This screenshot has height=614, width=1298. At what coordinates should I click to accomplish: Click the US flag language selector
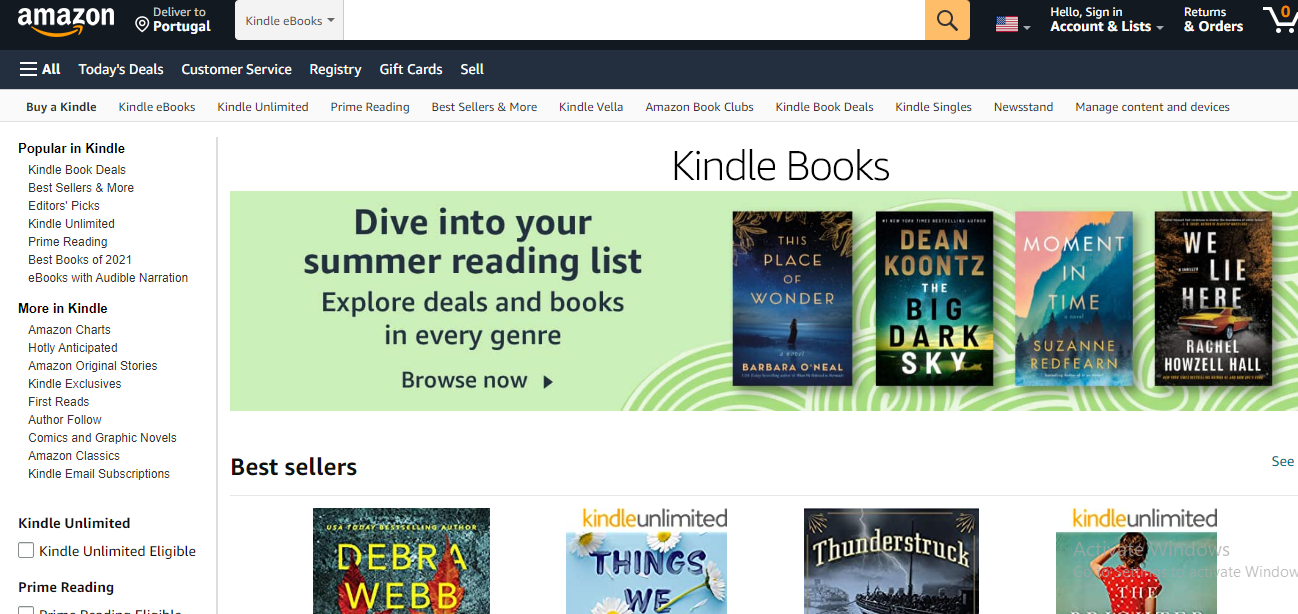1012,24
